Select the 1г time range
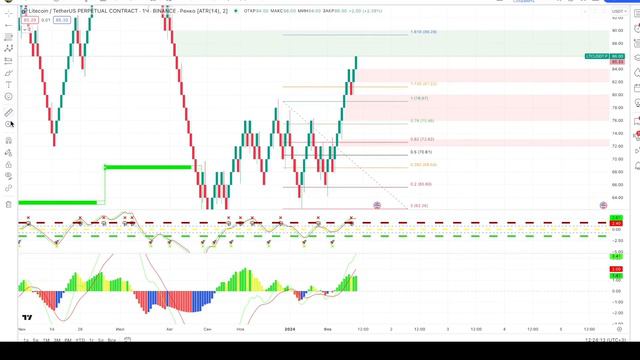The height and width of the screenshot is (360, 640). tap(92, 340)
